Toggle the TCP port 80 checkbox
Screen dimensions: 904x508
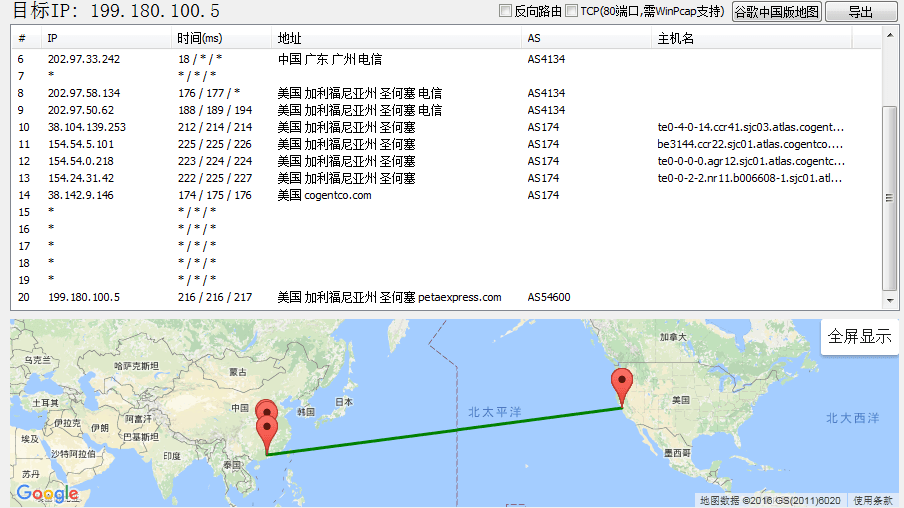(x=572, y=11)
